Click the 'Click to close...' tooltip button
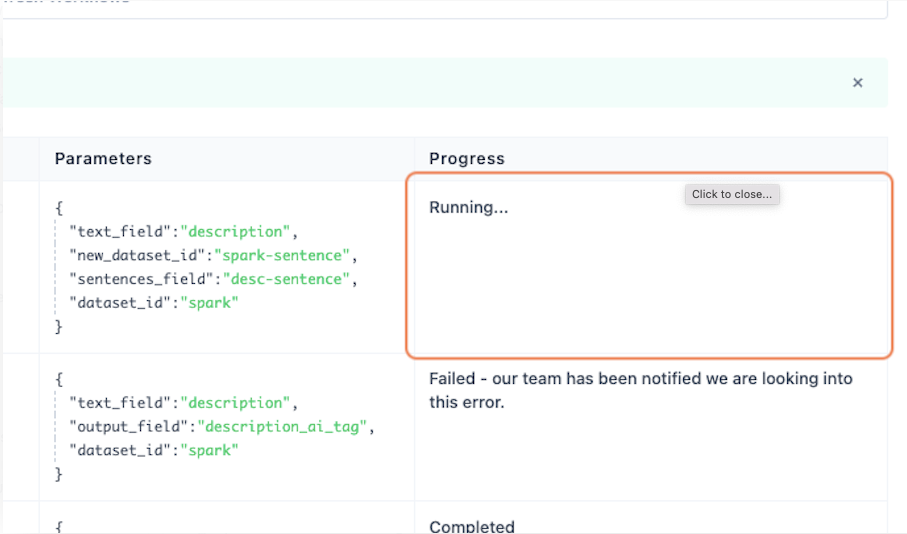This screenshot has height=534, width=907. tap(732, 194)
